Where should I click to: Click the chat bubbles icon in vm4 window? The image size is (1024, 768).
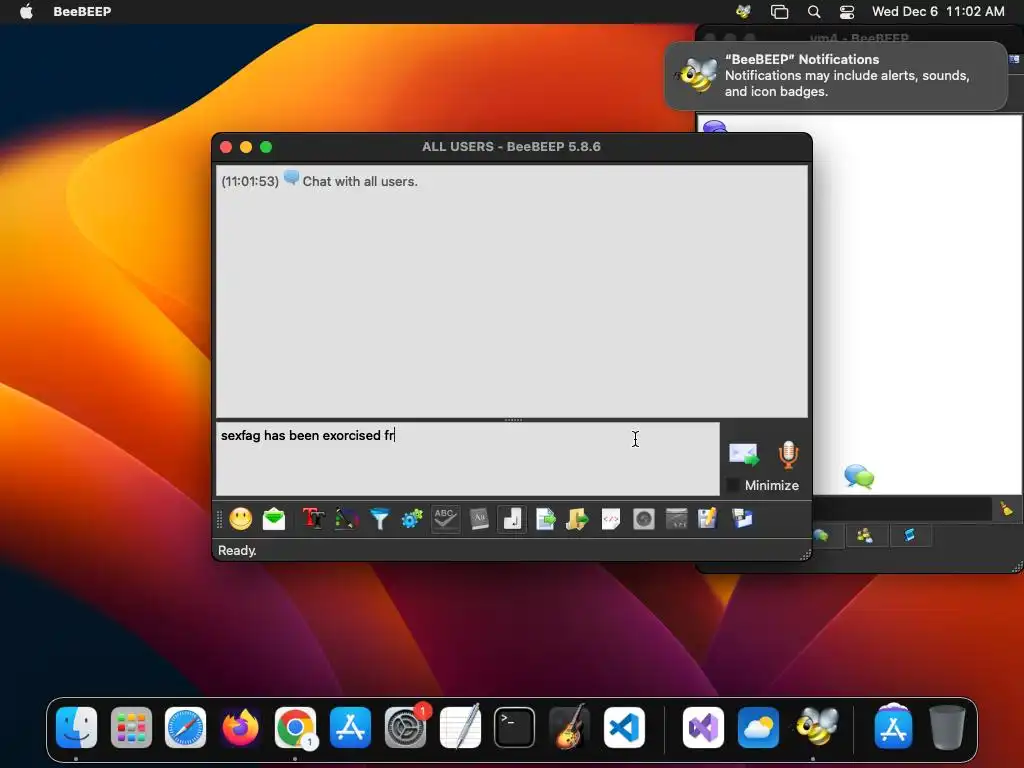[859, 477]
